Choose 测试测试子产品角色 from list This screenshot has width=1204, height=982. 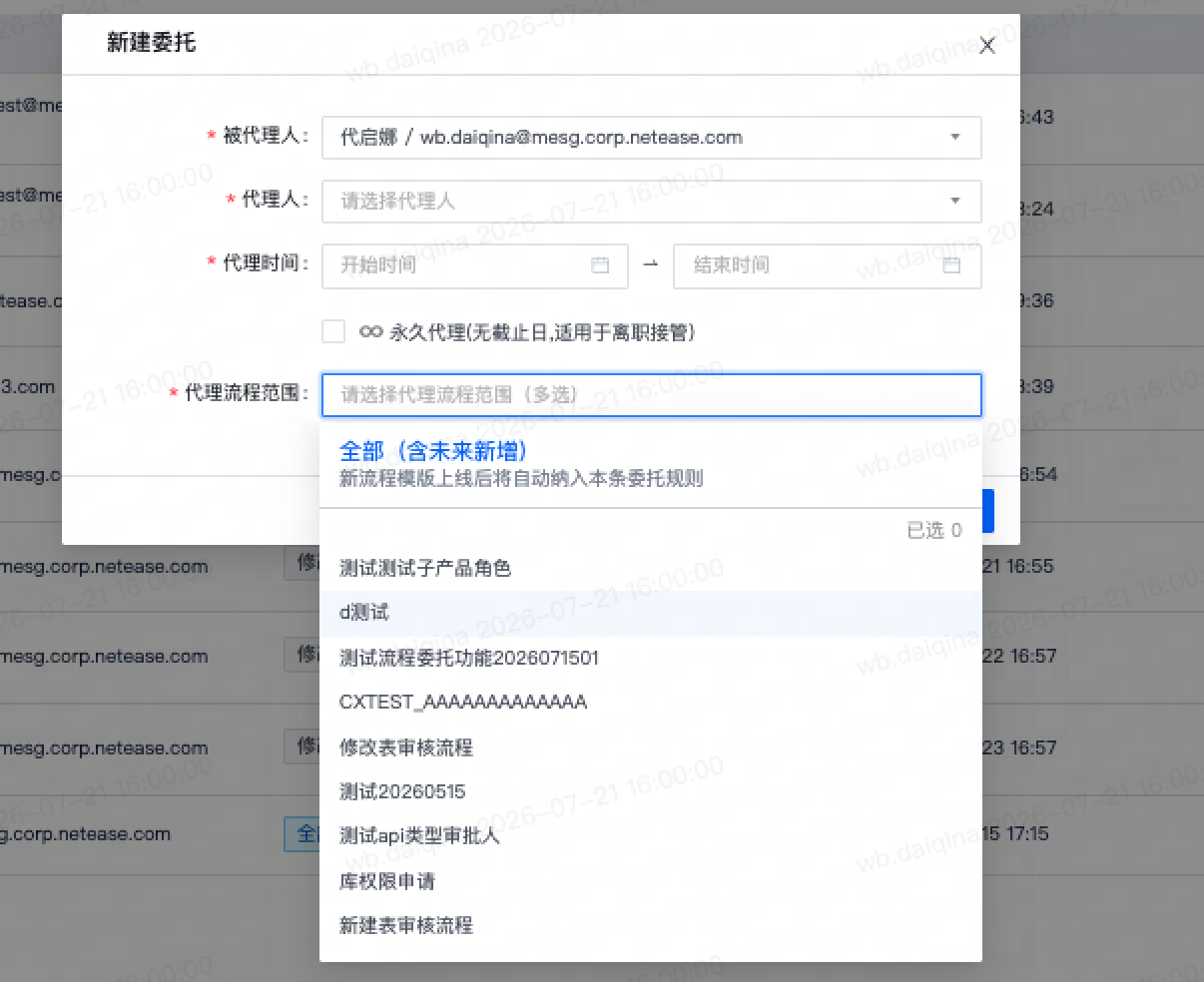point(650,568)
